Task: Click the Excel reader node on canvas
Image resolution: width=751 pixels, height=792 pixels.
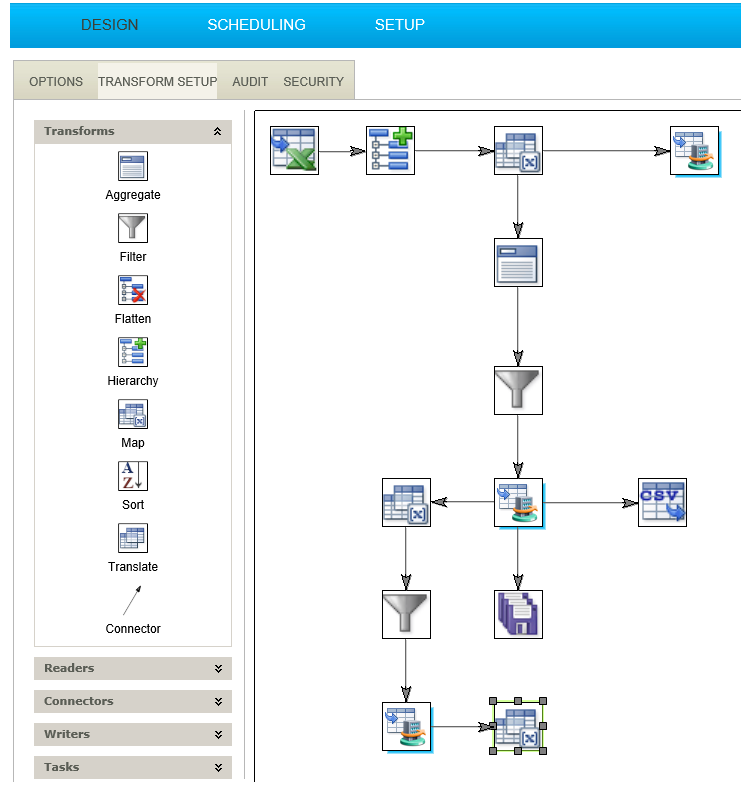Action: 294,151
